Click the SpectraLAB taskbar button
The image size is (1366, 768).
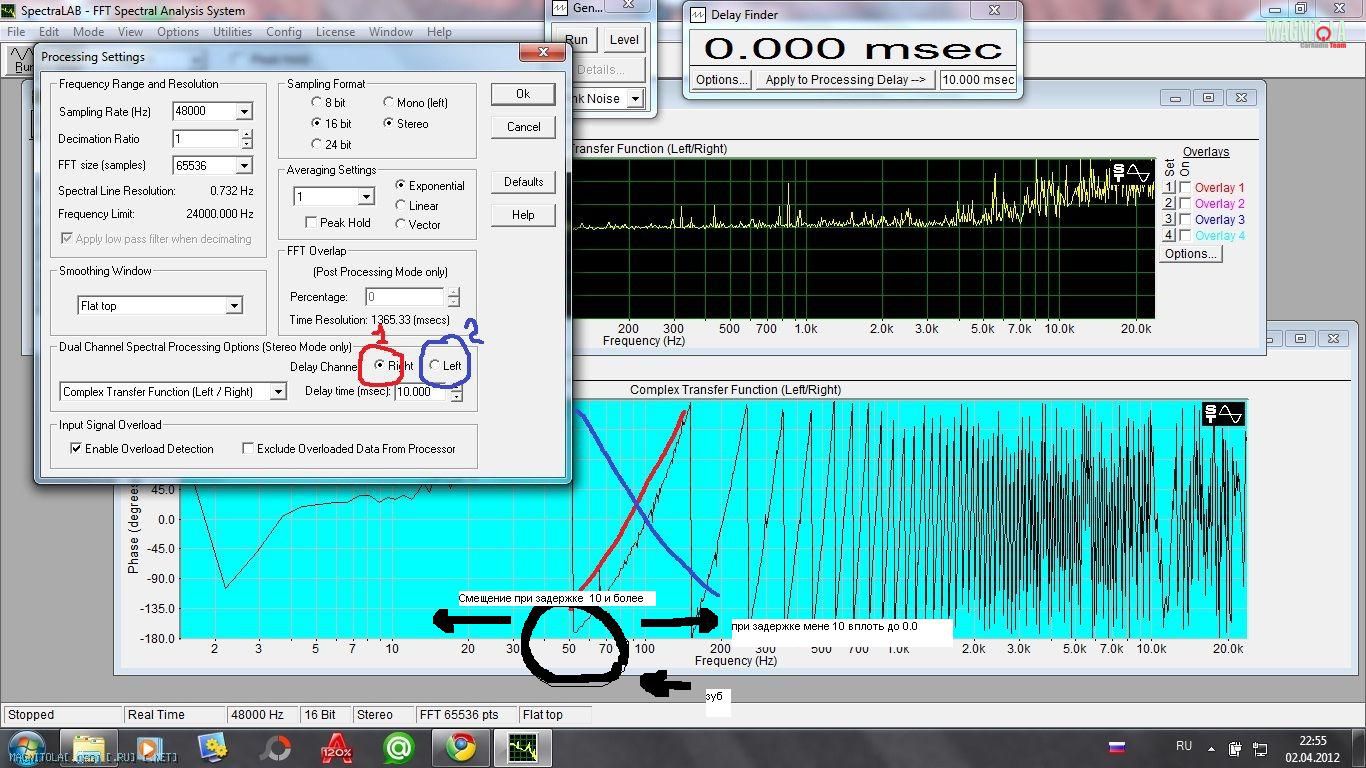523,748
